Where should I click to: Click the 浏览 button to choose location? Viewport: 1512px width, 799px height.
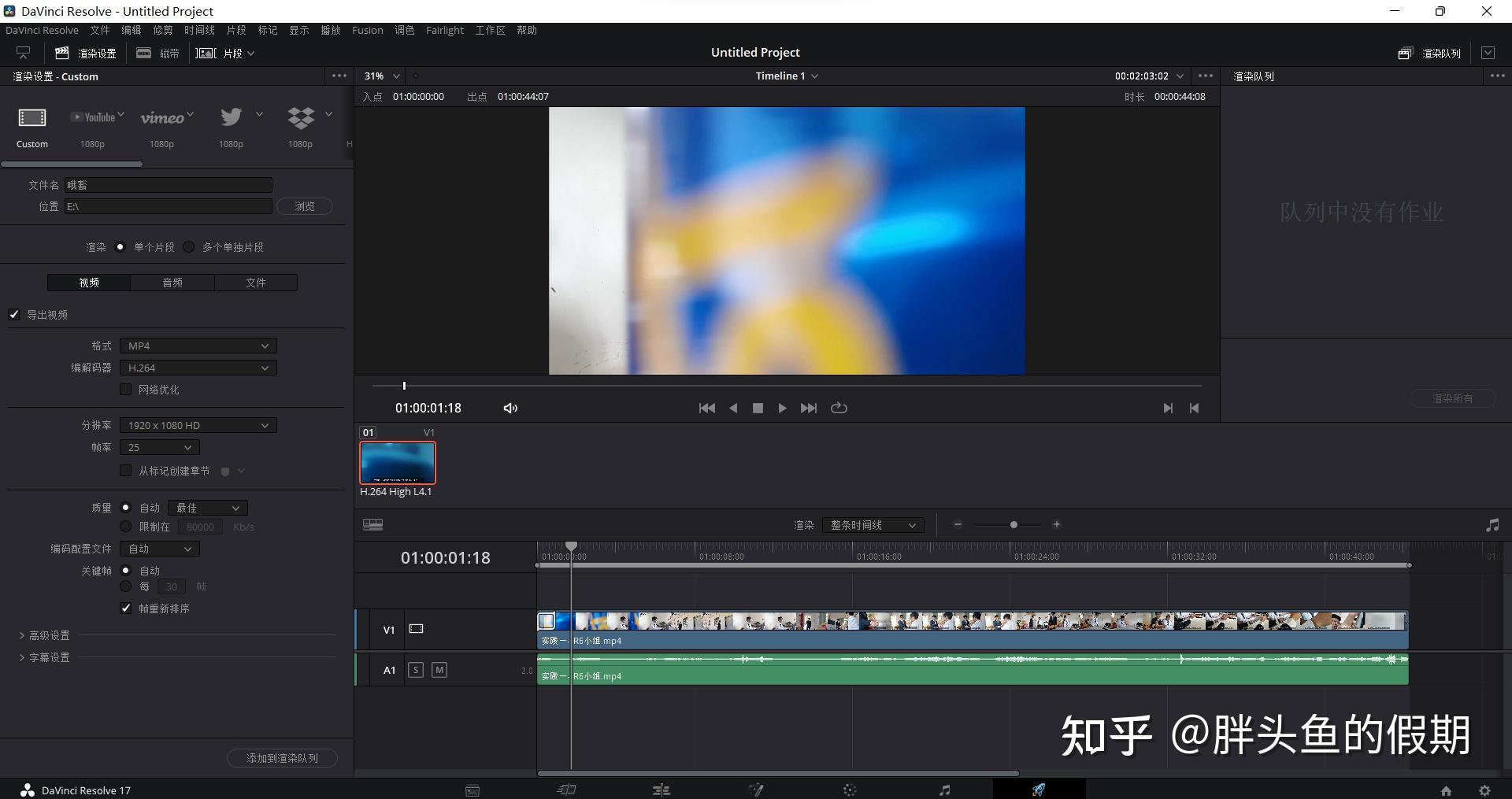pos(304,205)
